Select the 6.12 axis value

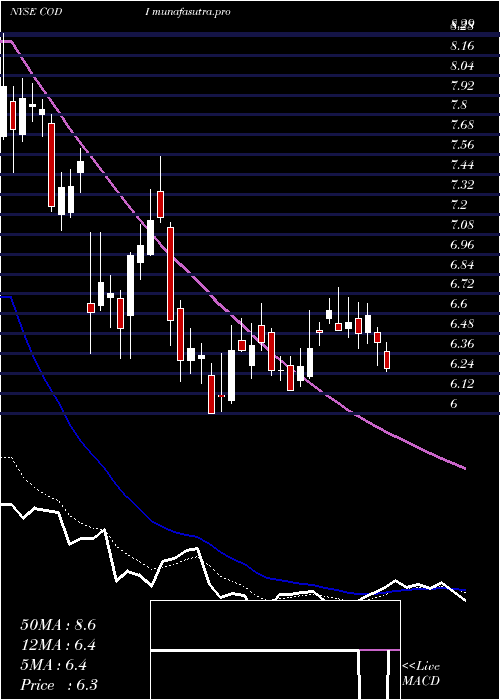point(462,383)
